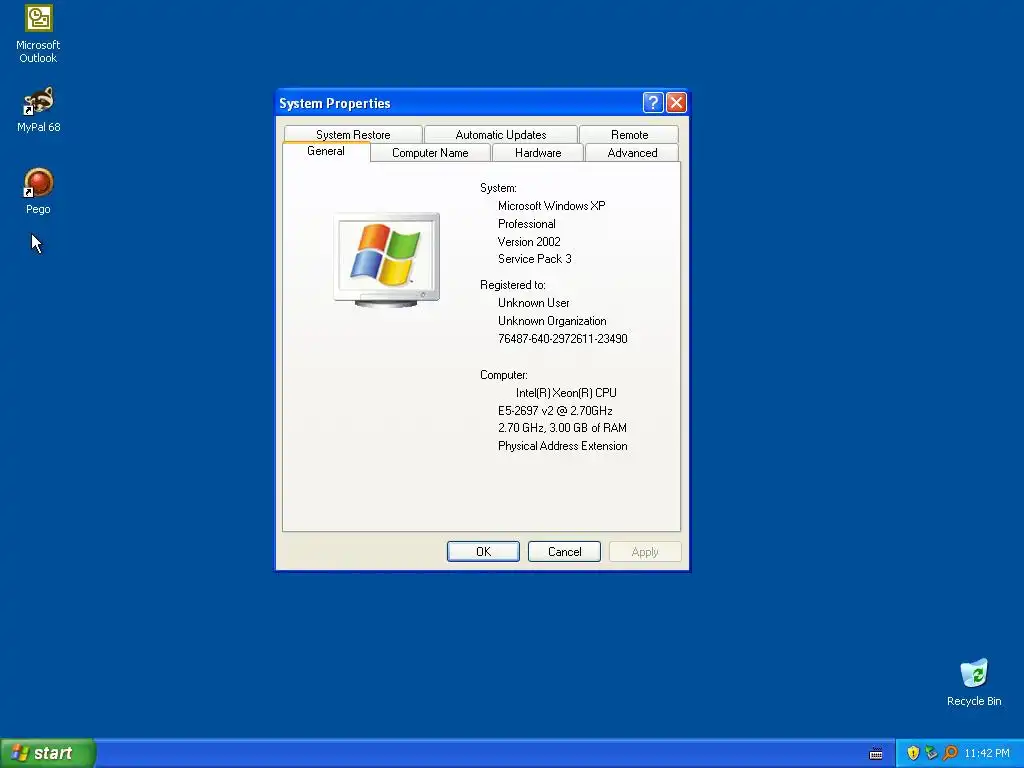Click the 'Computer:' label
The width and height of the screenshot is (1024, 768).
(504, 376)
